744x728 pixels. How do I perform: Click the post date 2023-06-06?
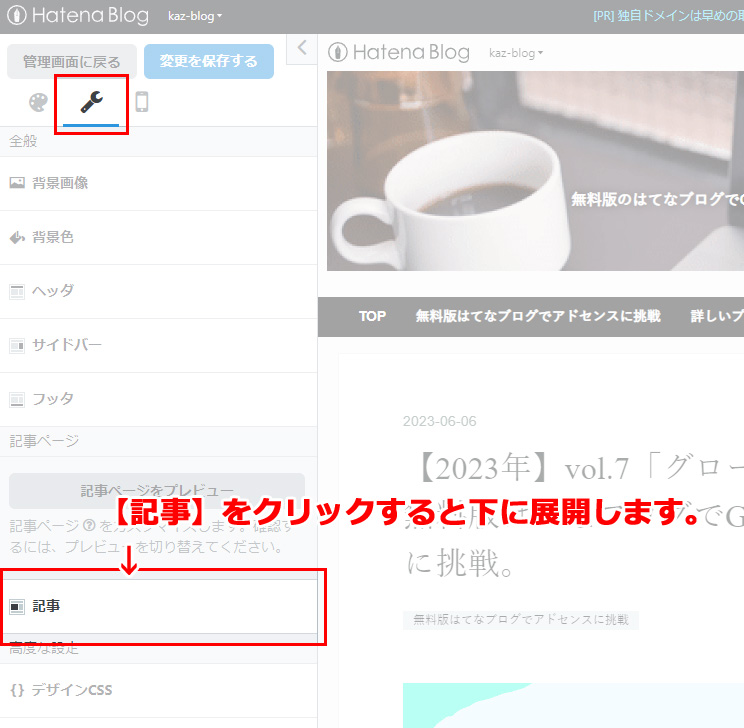click(x=439, y=421)
